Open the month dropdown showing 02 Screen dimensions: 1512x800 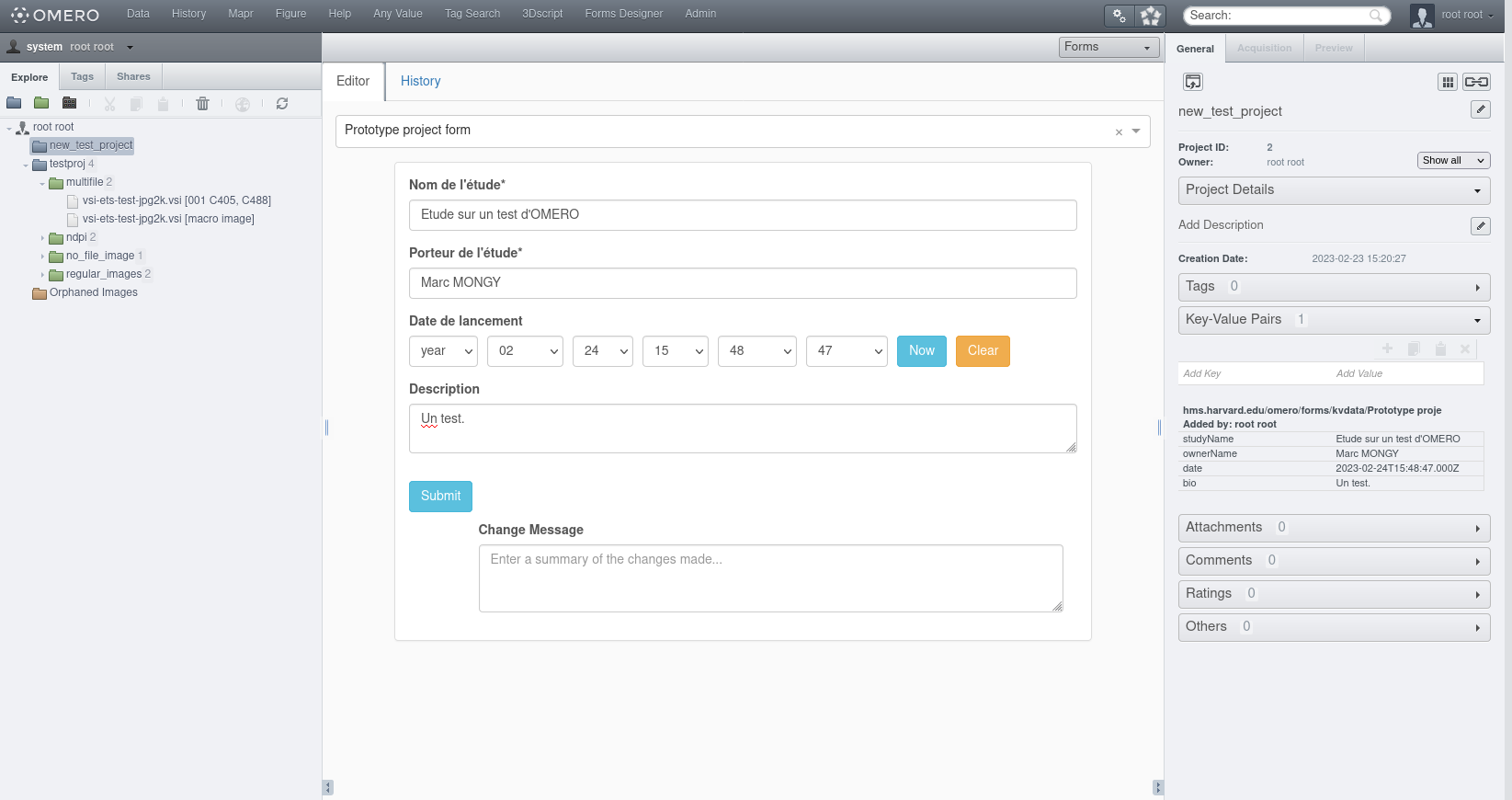(525, 351)
